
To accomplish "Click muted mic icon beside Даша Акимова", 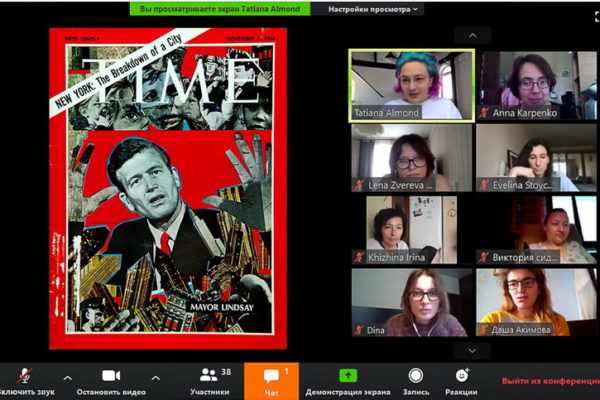I will [484, 330].
